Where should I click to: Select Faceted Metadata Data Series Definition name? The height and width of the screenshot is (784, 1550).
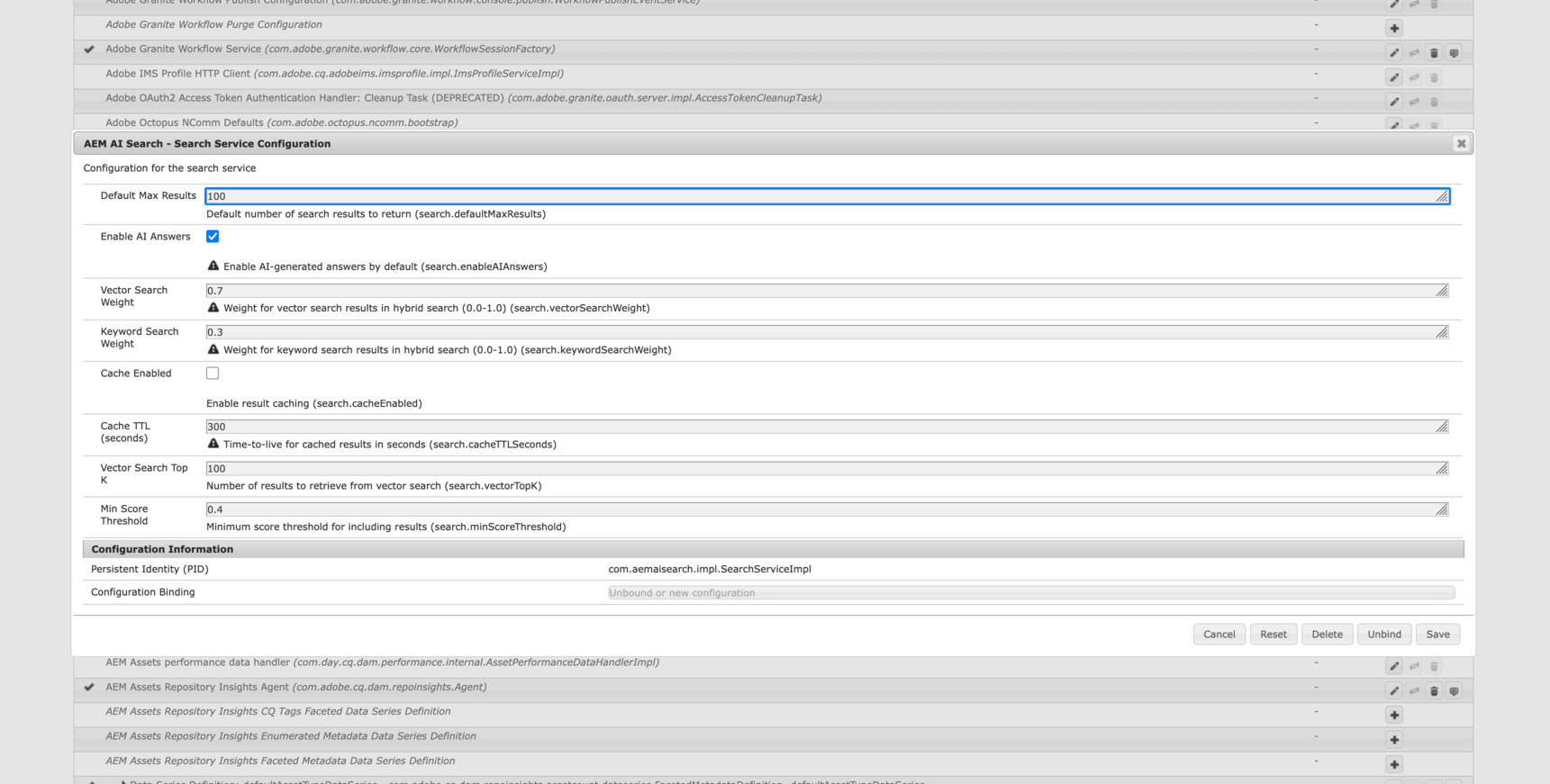coord(280,761)
